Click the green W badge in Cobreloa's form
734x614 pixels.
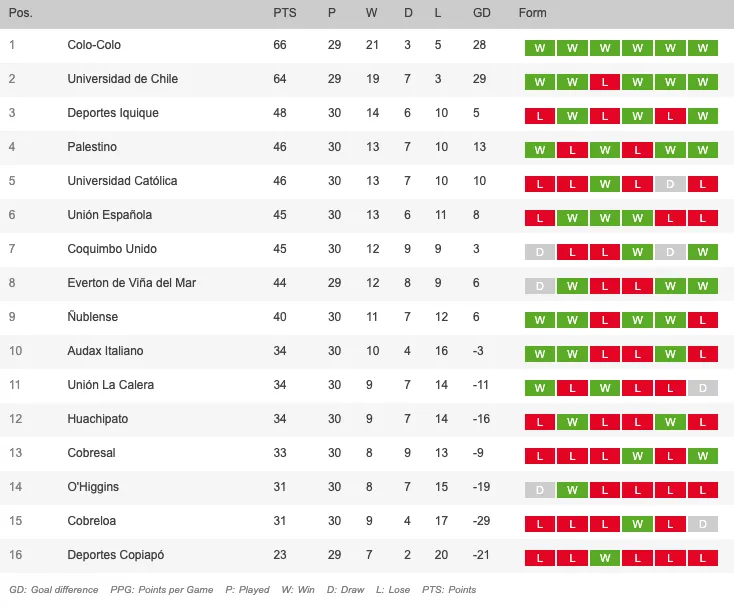coord(638,524)
